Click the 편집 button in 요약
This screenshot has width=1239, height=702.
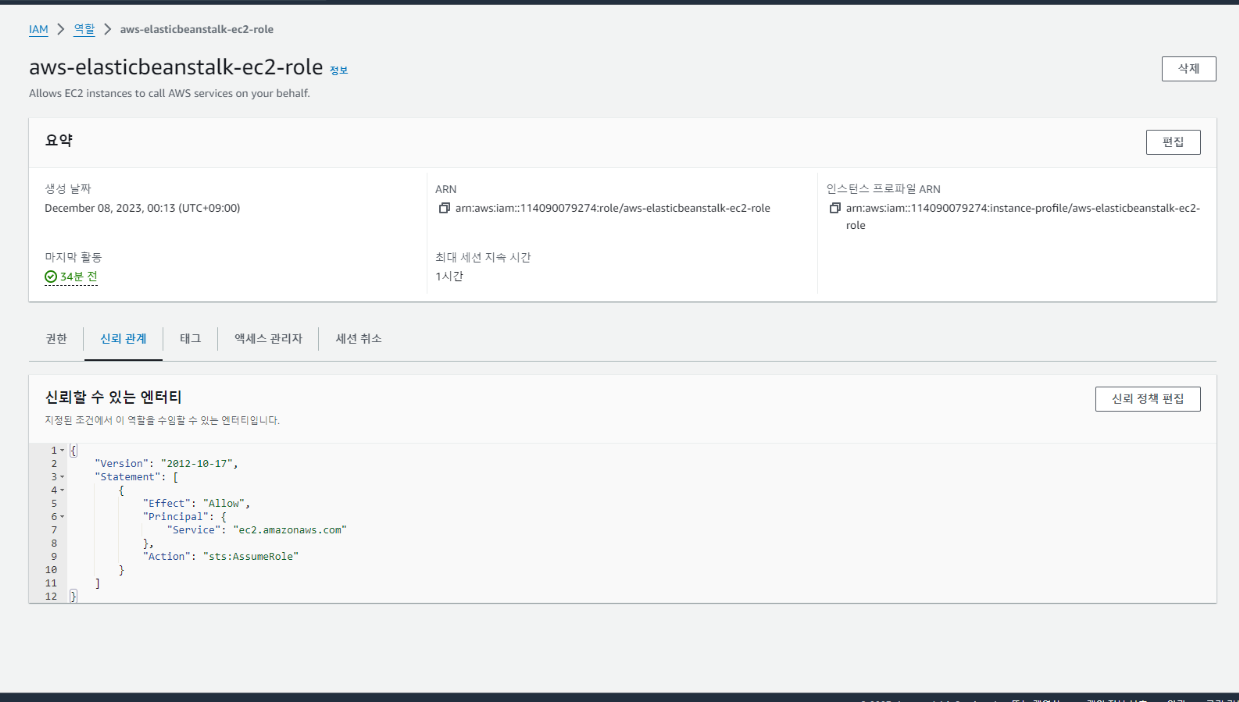[1173, 142]
